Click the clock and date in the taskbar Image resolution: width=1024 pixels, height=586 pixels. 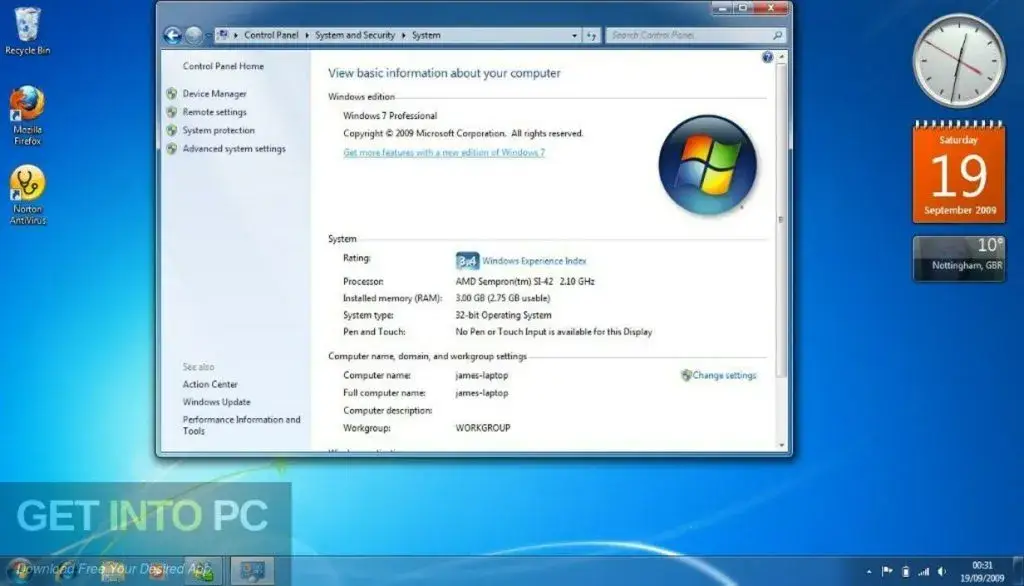[984, 572]
